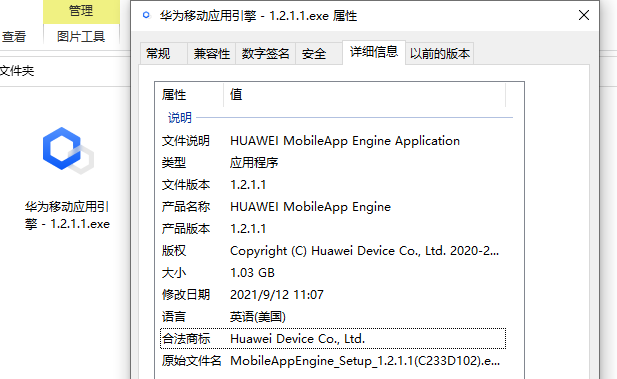The width and height of the screenshot is (617, 379).
Task: Select the 大小 1.03 GB row
Action: click(x=333, y=273)
